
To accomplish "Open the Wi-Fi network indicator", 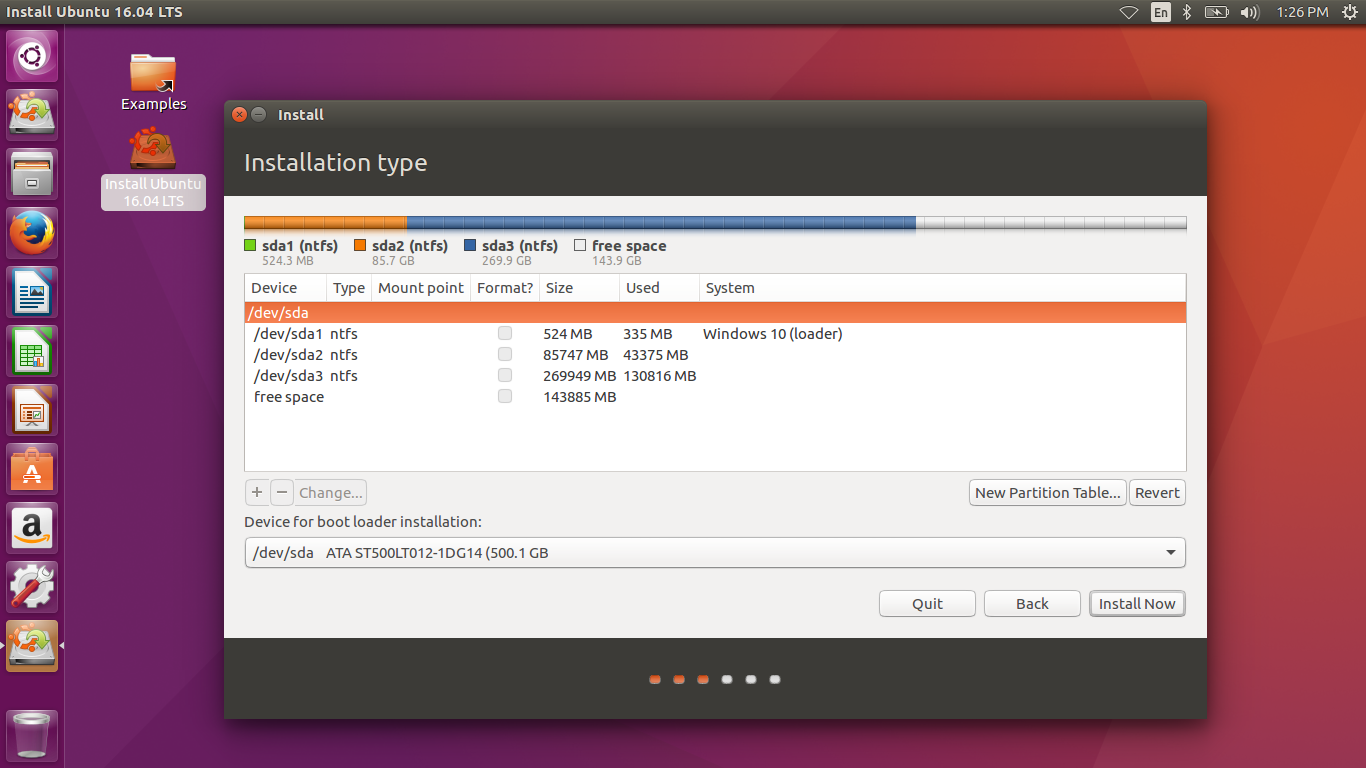I will [1129, 12].
